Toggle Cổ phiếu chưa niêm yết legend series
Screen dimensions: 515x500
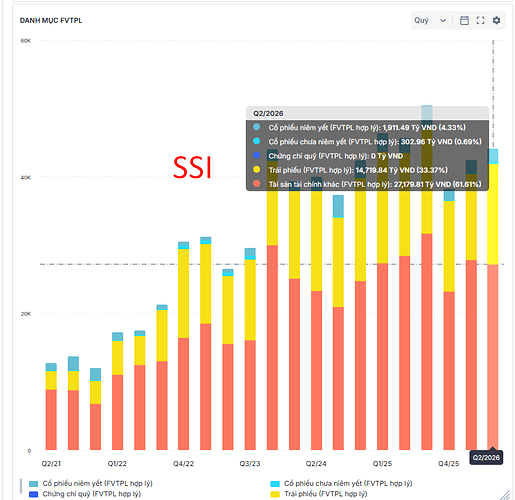tap(341, 483)
